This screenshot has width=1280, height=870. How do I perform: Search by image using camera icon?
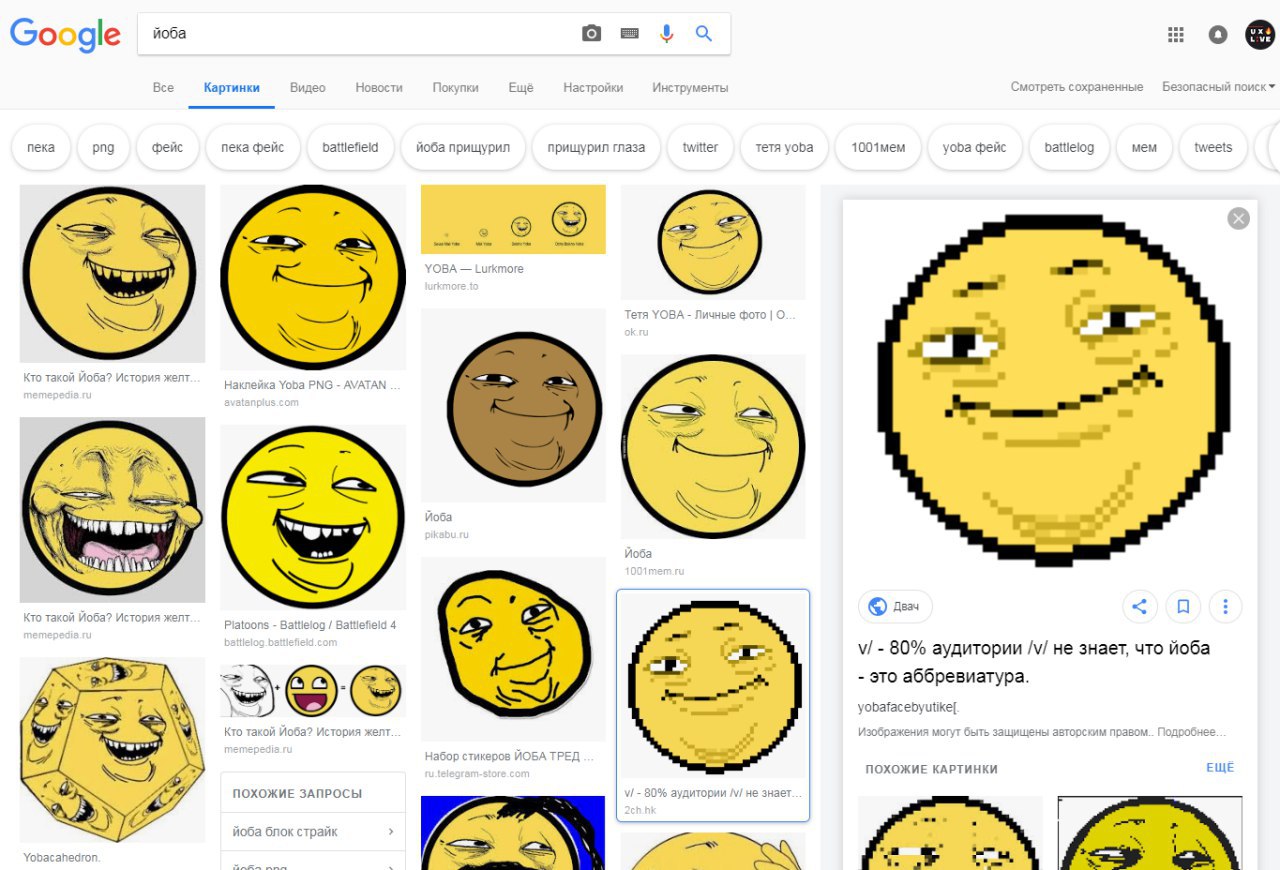592,33
